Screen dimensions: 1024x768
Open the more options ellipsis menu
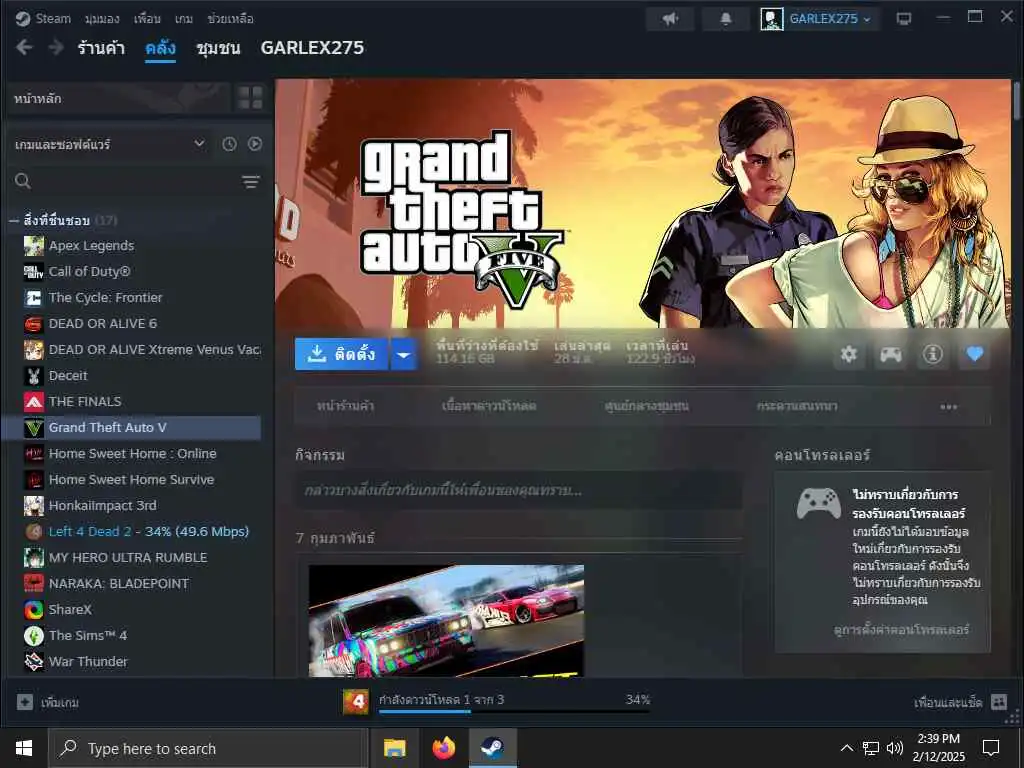948,407
